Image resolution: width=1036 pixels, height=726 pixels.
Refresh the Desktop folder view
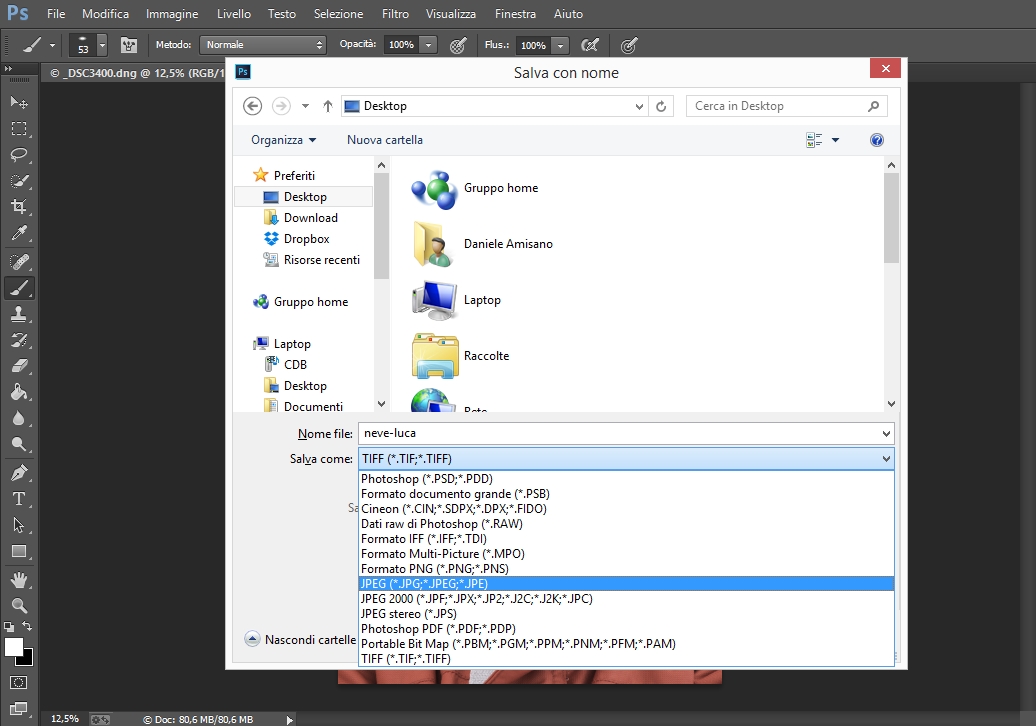point(661,106)
